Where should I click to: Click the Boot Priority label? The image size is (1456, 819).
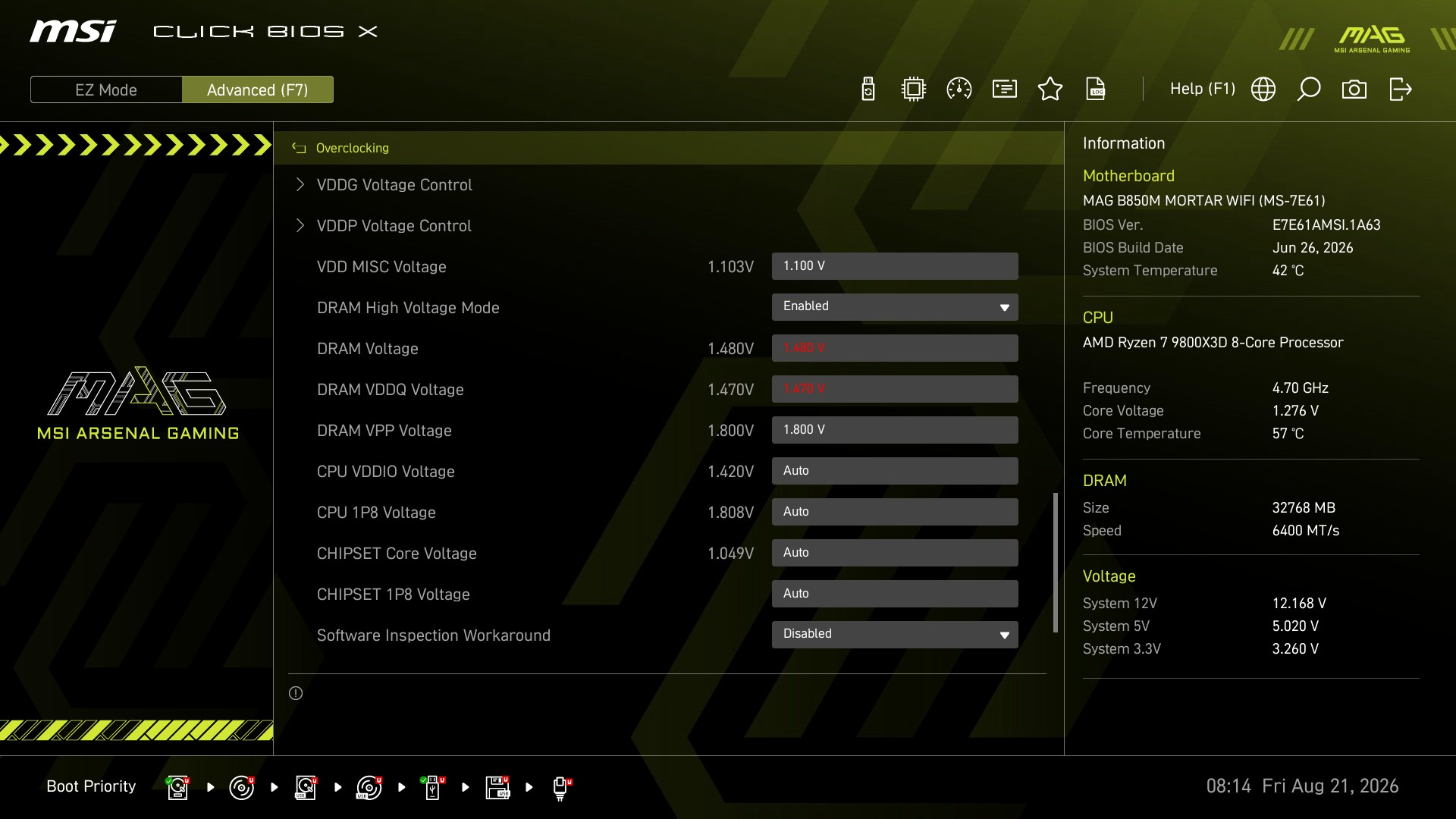(x=91, y=786)
